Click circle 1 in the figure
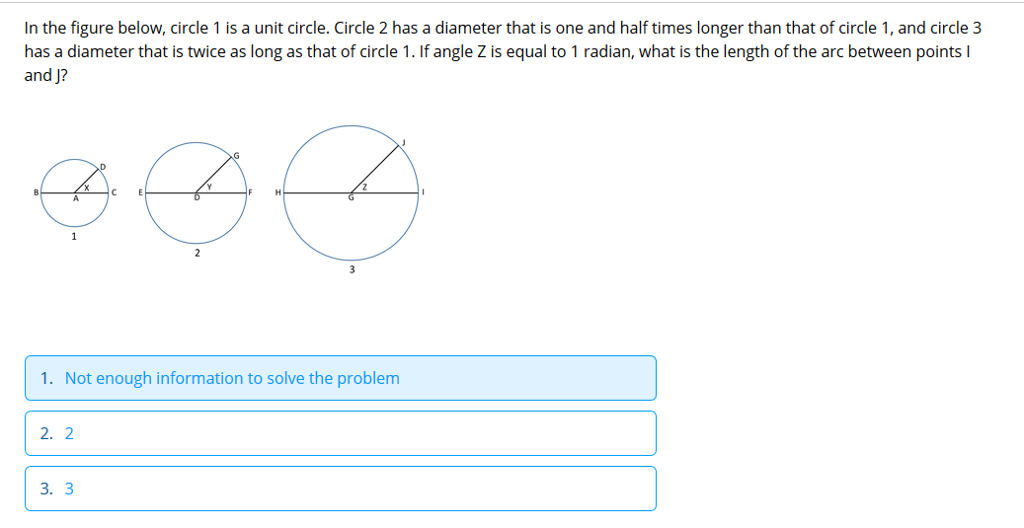The height and width of the screenshot is (528, 1024). pos(75,193)
